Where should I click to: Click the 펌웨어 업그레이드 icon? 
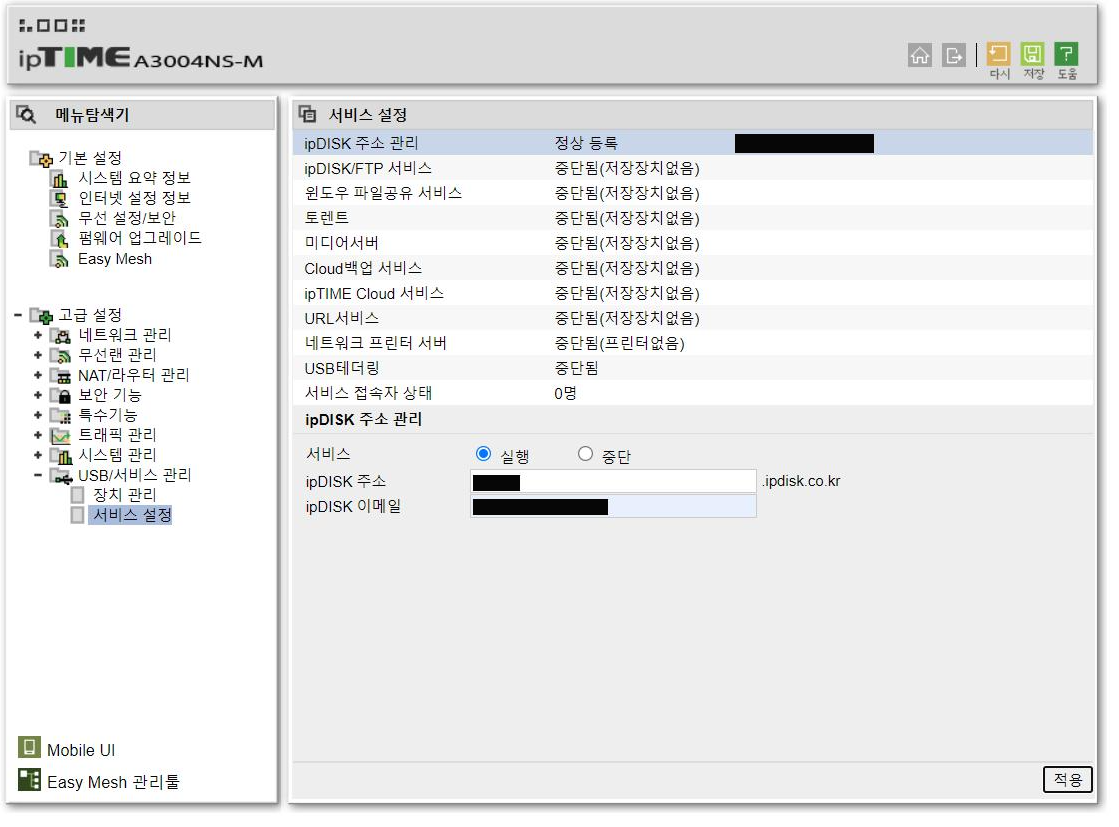tap(60, 238)
